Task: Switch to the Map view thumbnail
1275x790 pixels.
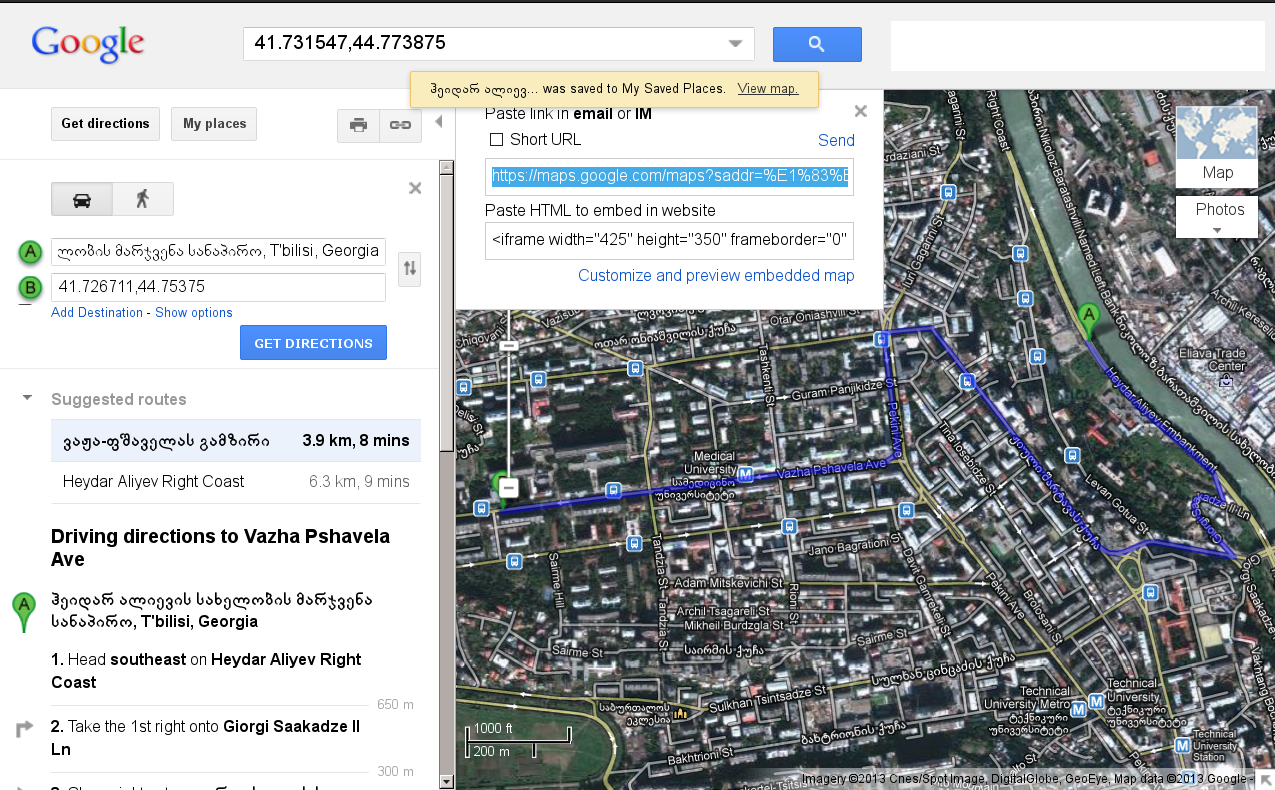Action: 1217,146
